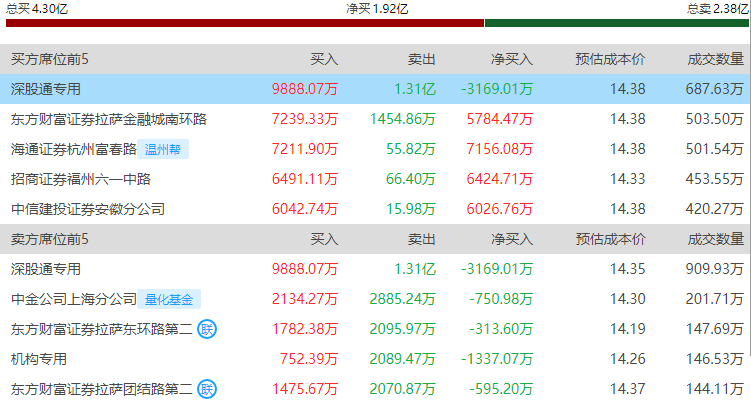Open the 温州帮 tag
Image resolution: width=751 pixels, height=401 pixels.
(163, 149)
